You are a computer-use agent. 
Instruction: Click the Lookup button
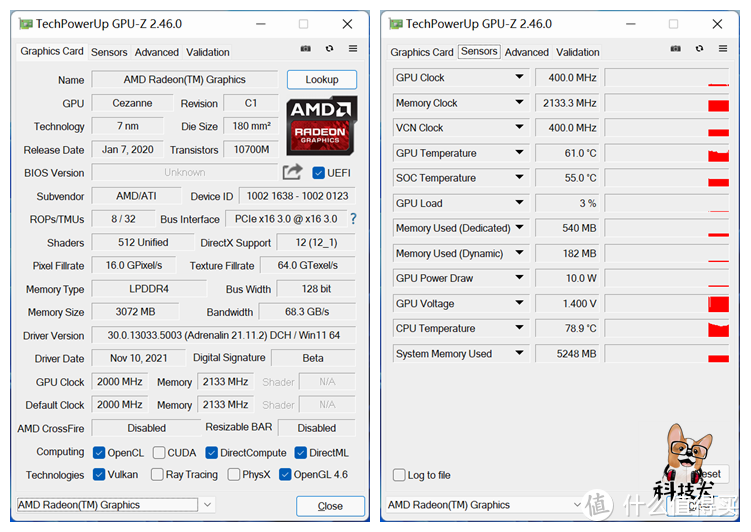click(x=322, y=79)
